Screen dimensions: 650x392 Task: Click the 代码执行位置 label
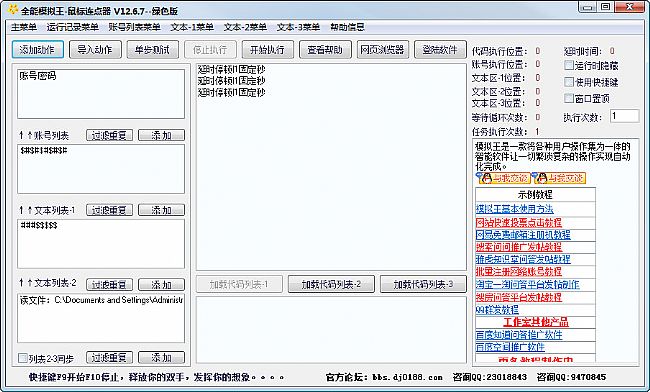coord(500,51)
